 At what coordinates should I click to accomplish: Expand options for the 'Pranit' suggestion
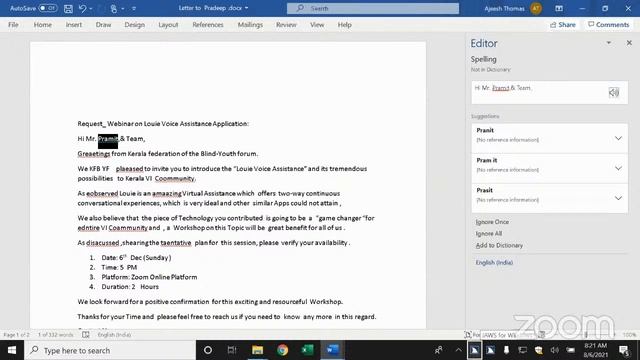click(618, 138)
